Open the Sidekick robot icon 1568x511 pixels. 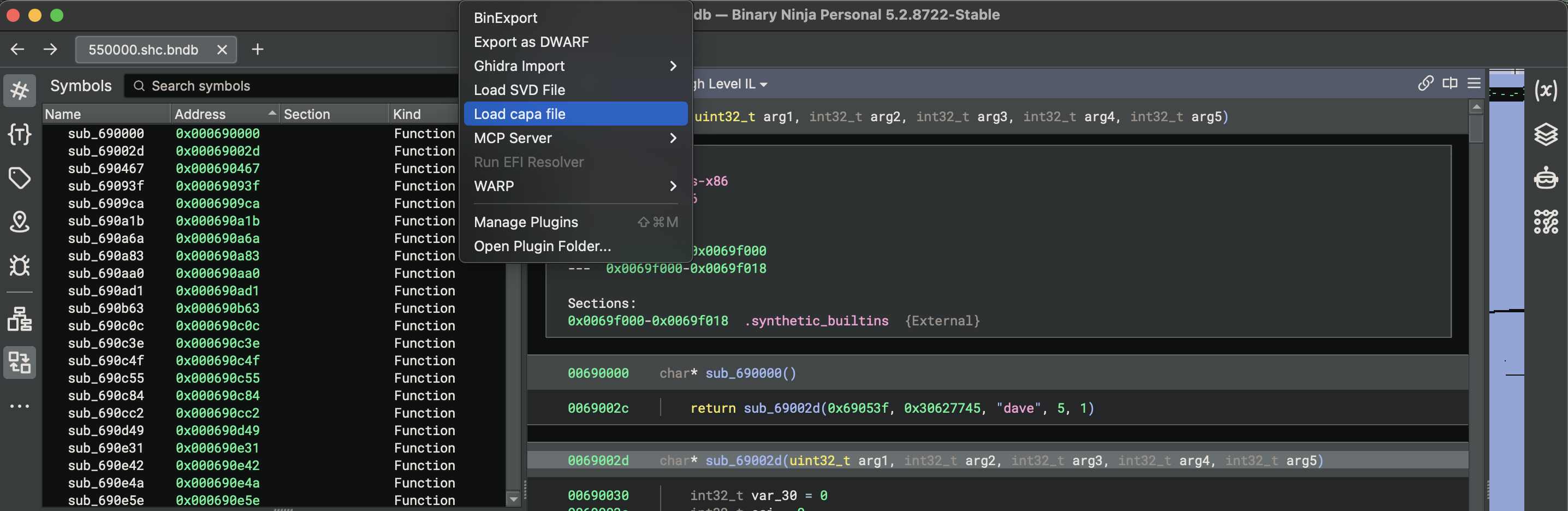[1546, 178]
